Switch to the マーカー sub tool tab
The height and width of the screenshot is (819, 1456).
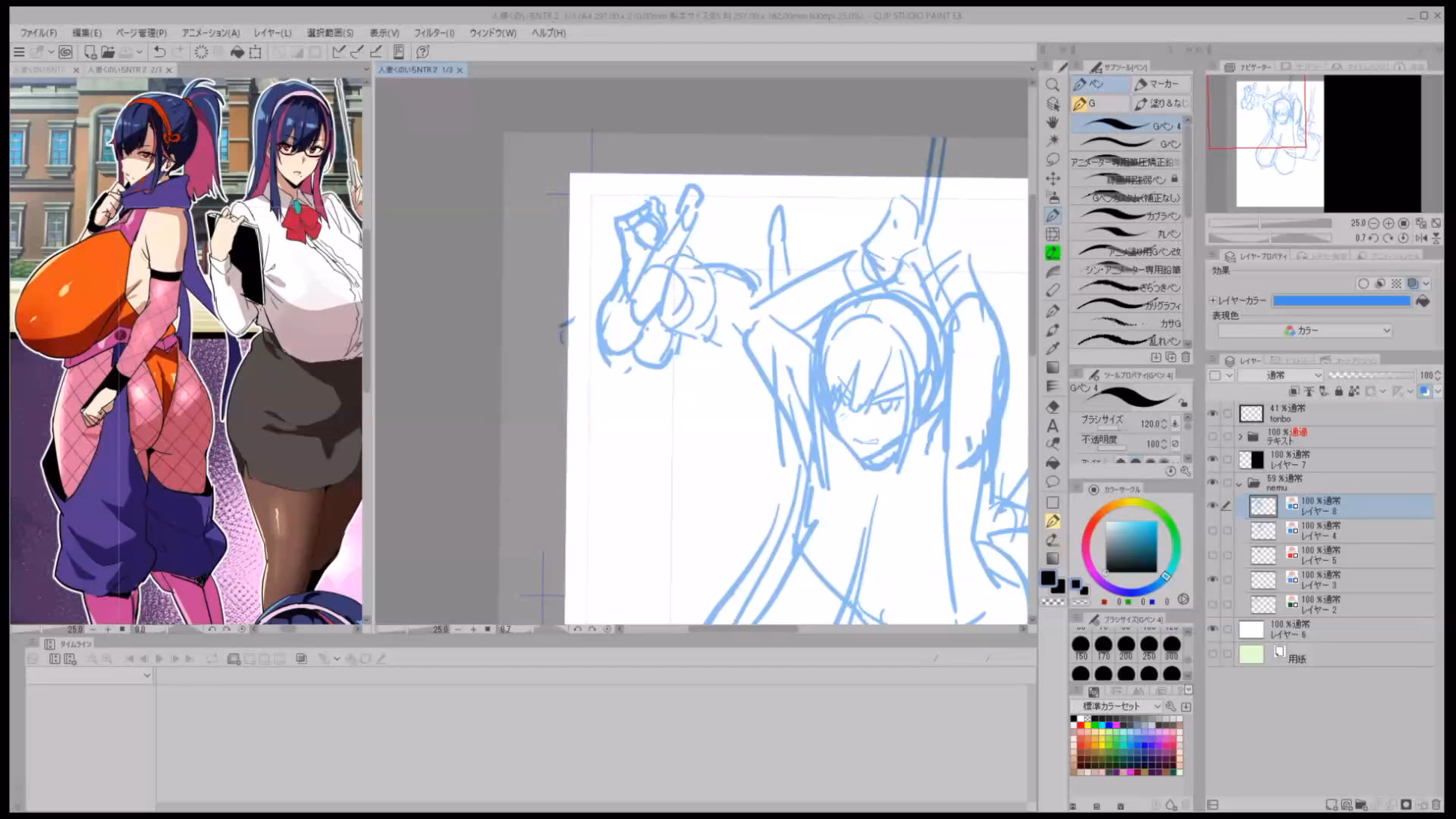(1160, 84)
